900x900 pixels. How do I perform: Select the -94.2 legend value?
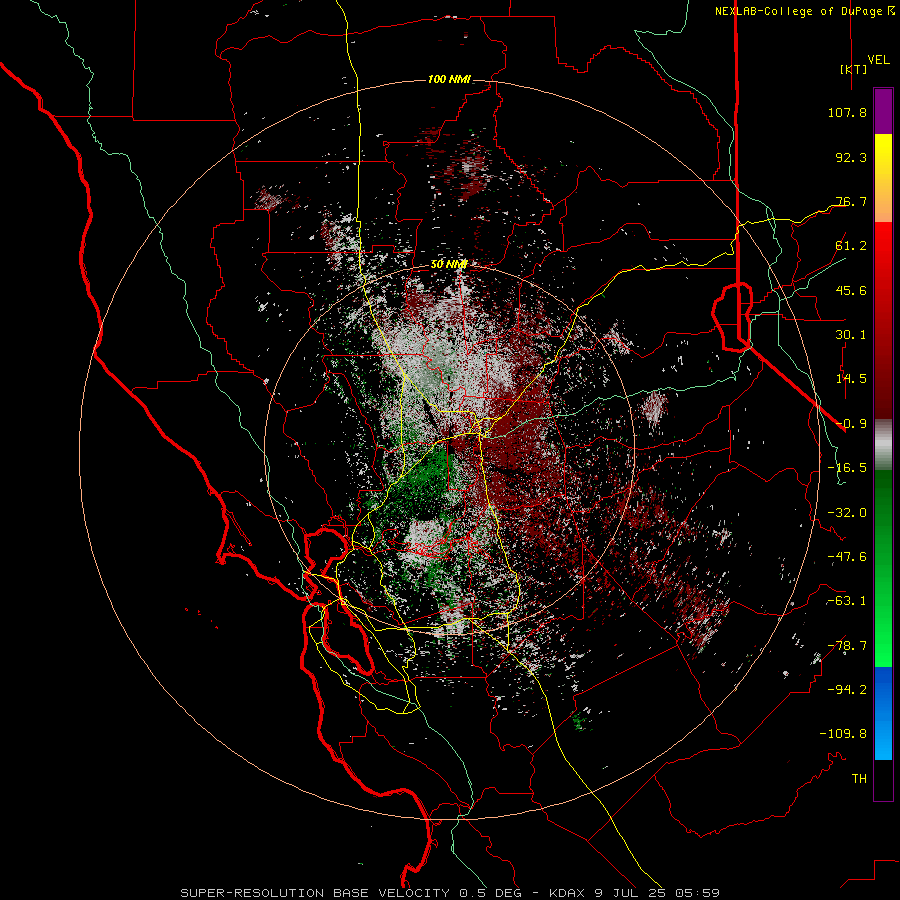pos(847,690)
